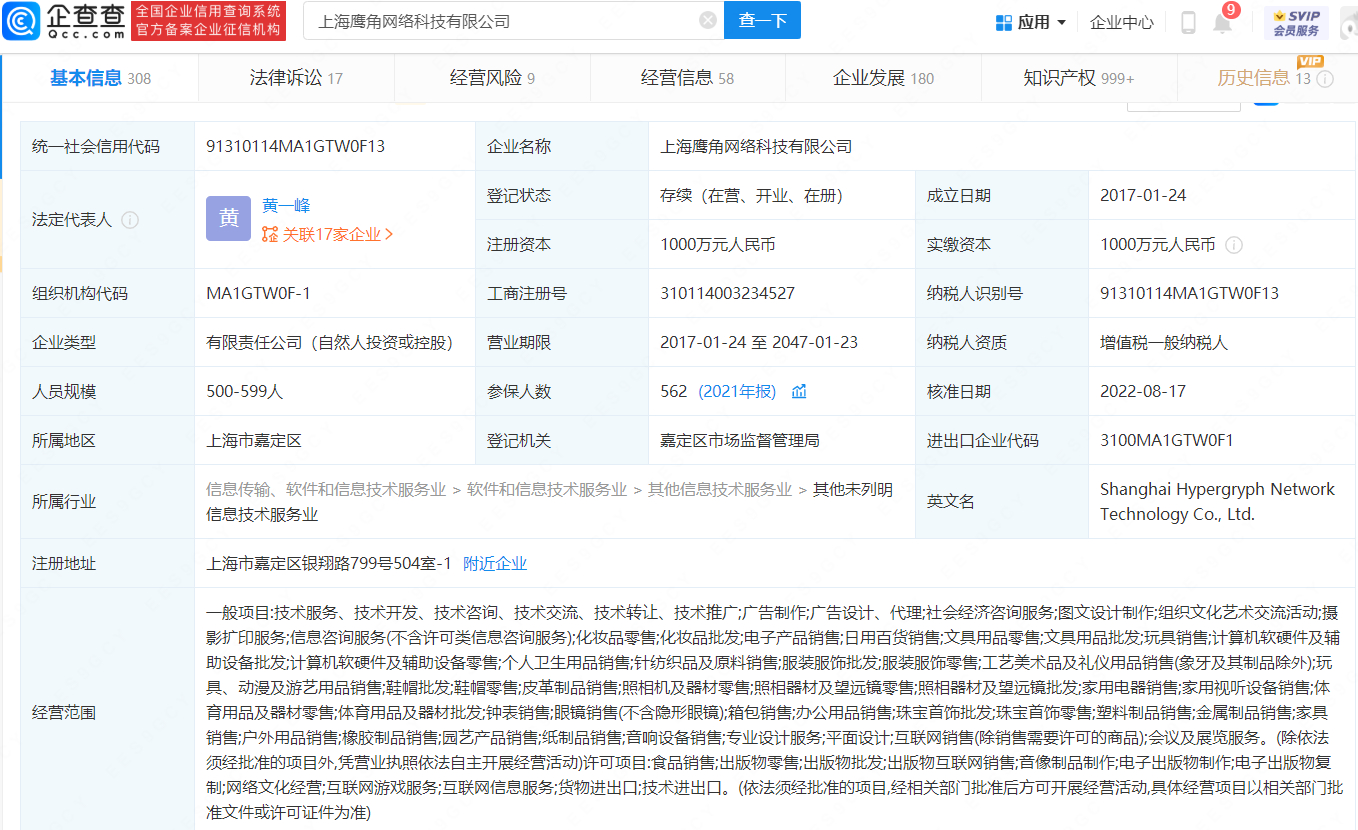Open the notification bell with 9 alerts
Image resolution: width=1358 pixels, height=830 pixels.
tap(1221, 22)
